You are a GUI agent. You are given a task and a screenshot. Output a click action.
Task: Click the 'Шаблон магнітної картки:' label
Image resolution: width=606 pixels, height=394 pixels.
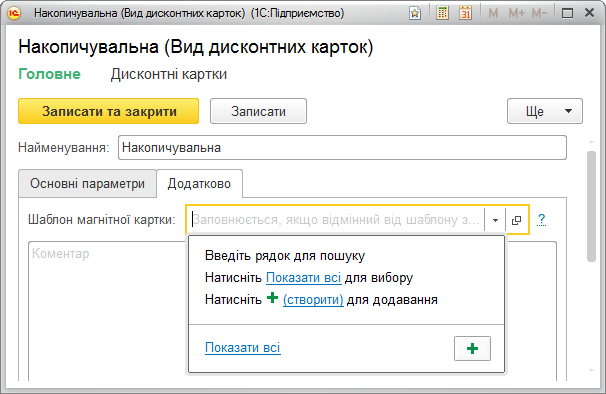click(x=102, y=220)
